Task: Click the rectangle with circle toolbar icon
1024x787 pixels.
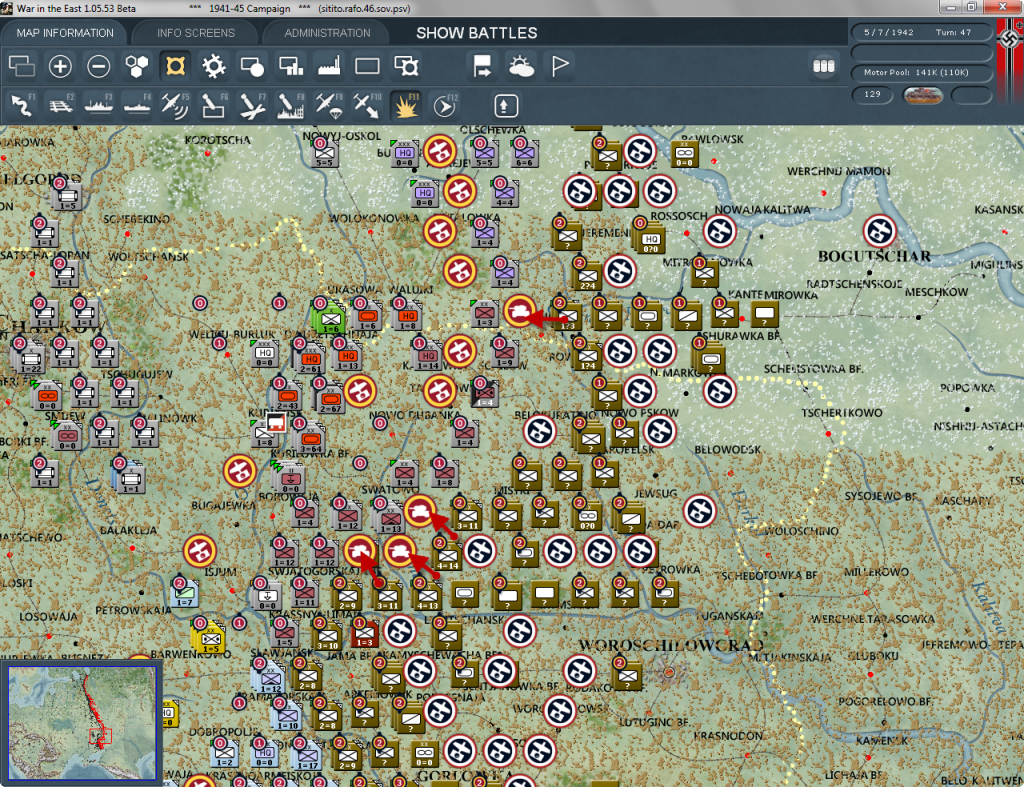Action: click(252, 66)
